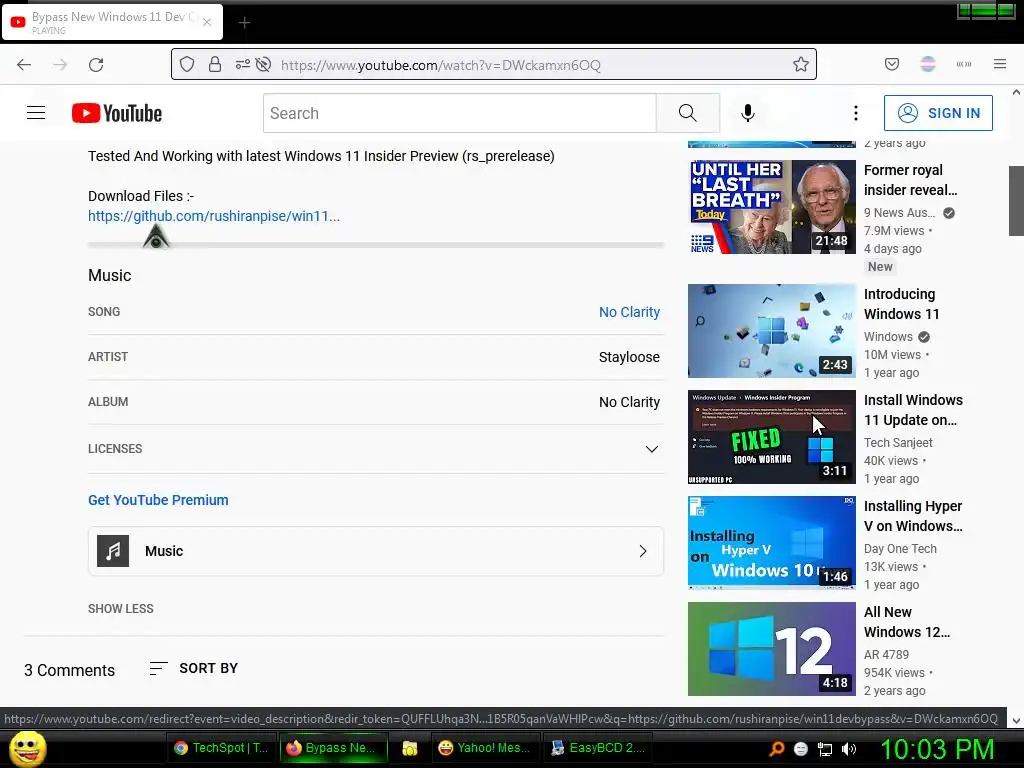Focus the YouTube Search field
This screenshot has width=1024, height=768.
460,113
